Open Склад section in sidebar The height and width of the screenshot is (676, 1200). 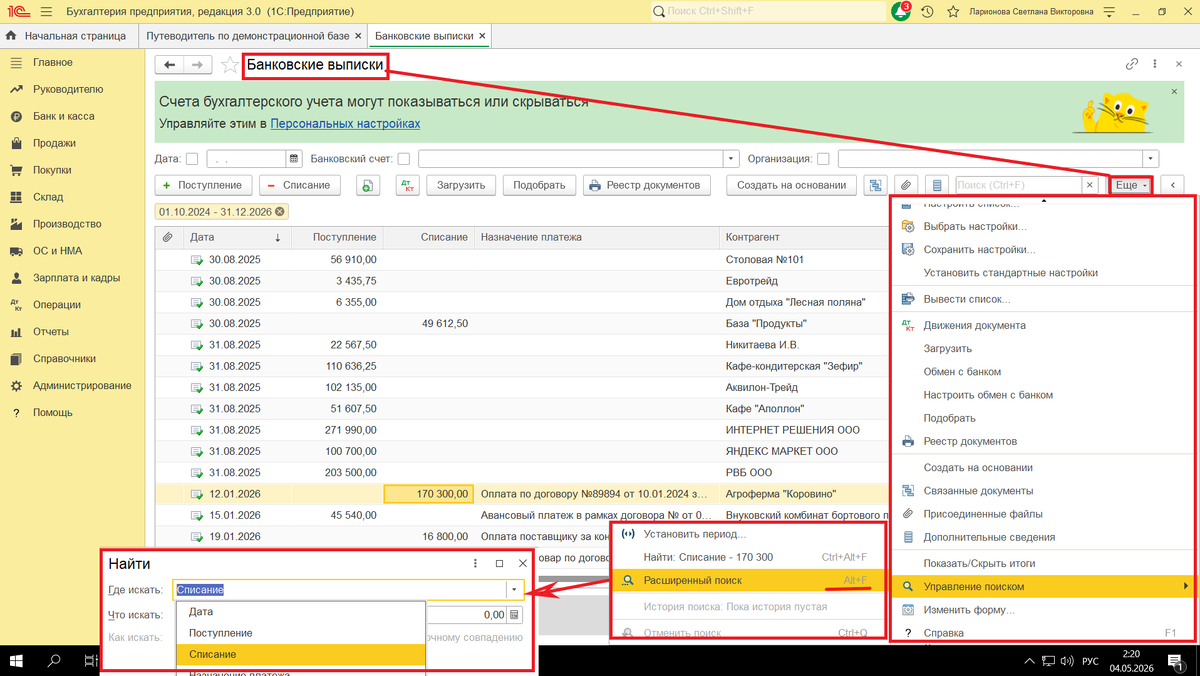(48, 197)
